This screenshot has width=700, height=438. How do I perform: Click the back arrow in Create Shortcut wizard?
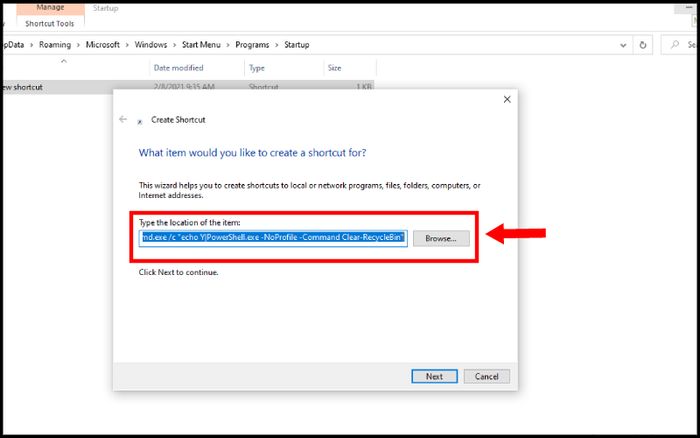pyautogui.click(x=123, y=119)
